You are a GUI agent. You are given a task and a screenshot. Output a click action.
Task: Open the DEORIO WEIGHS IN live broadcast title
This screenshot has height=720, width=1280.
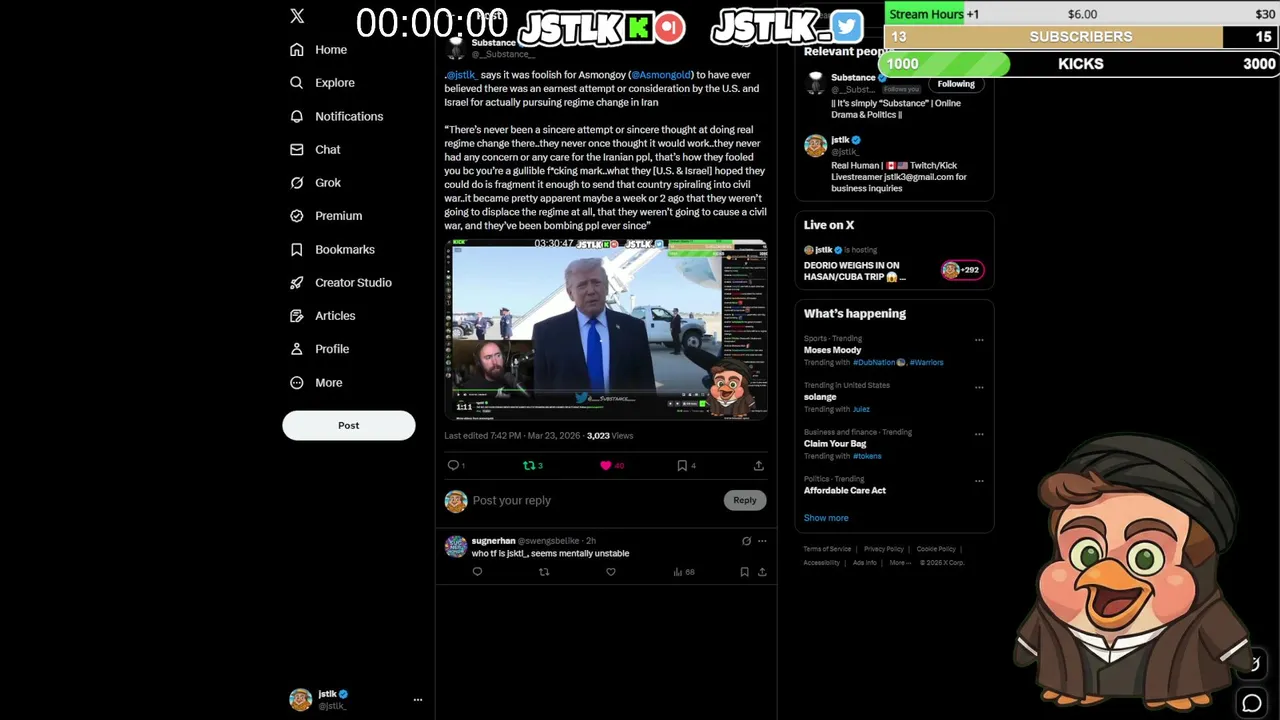point(855,271)
